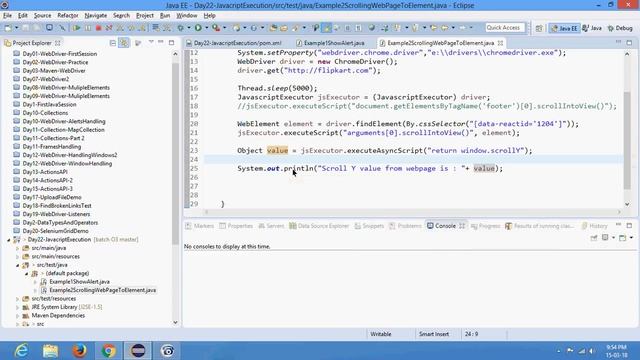Open the File menu
The width and height of the screenshot is (640, 360).
click(x=7, y=16)
